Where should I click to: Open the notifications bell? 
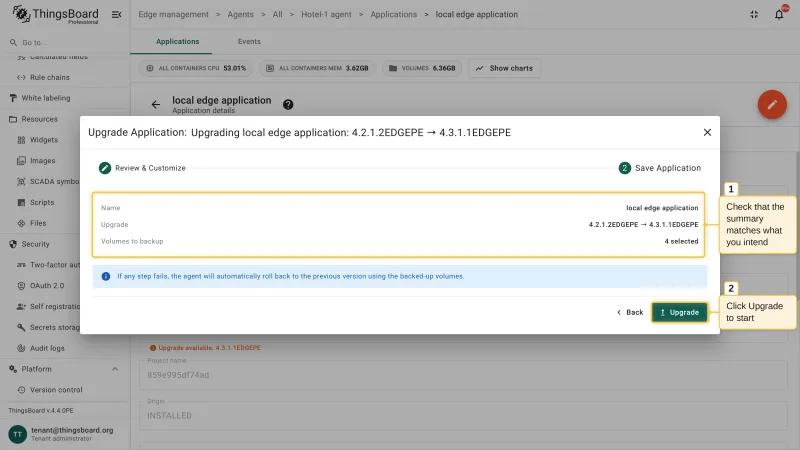click(x=779, y=14)
